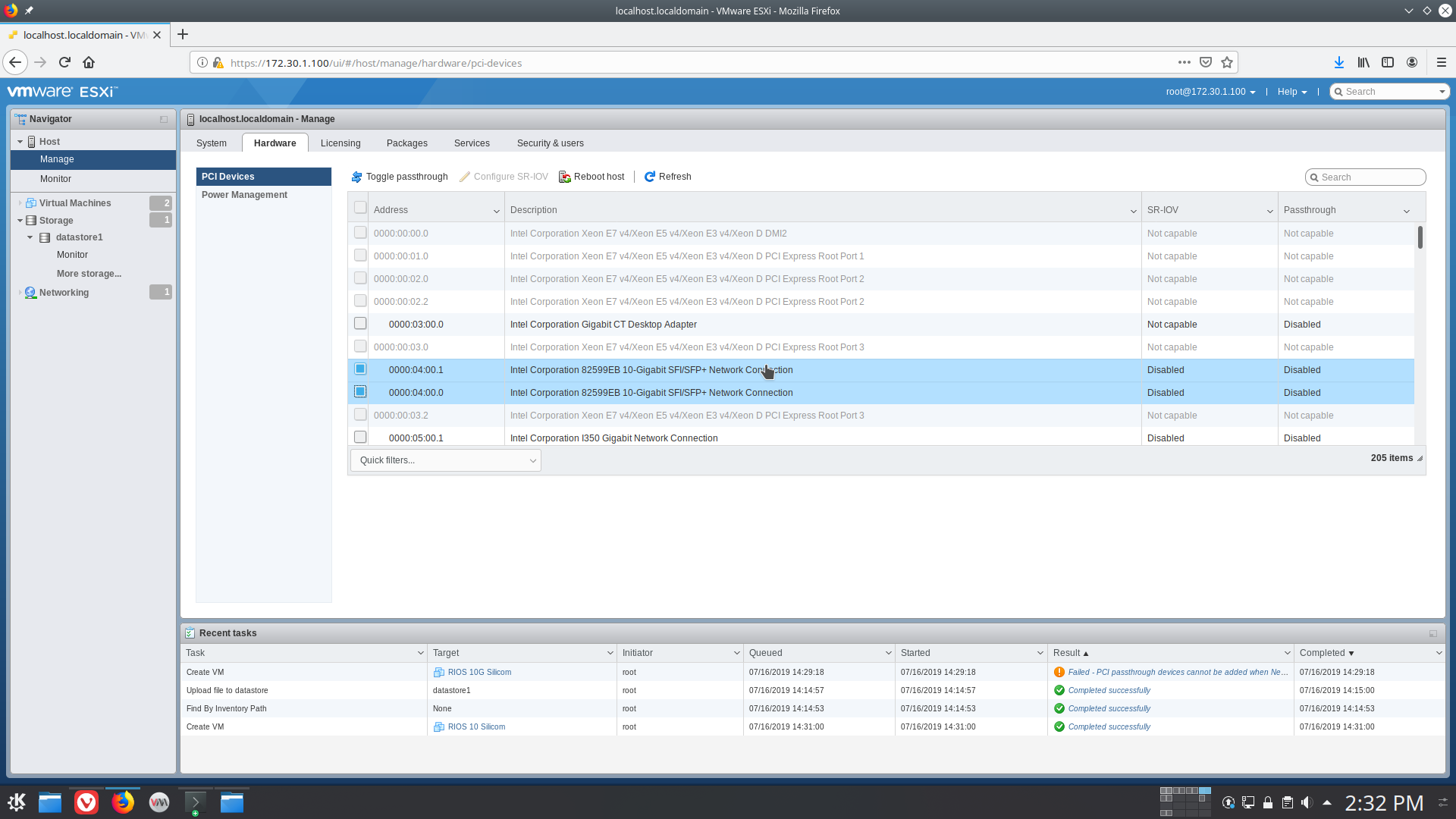Open the Help dropdown menu
Viewport: 1456px width, 819px height.
(x=1292, y=92)
